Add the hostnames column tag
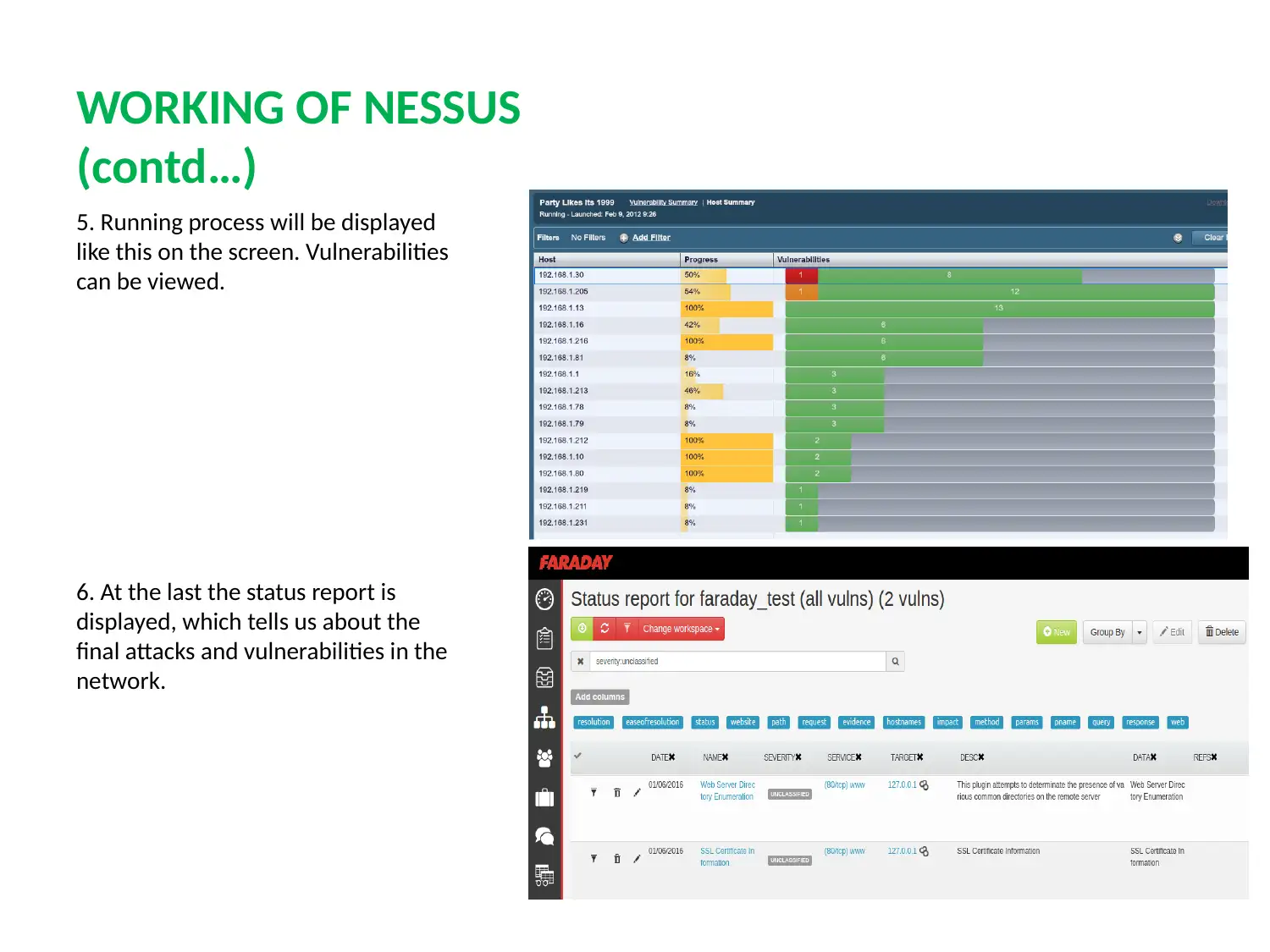 904,723
